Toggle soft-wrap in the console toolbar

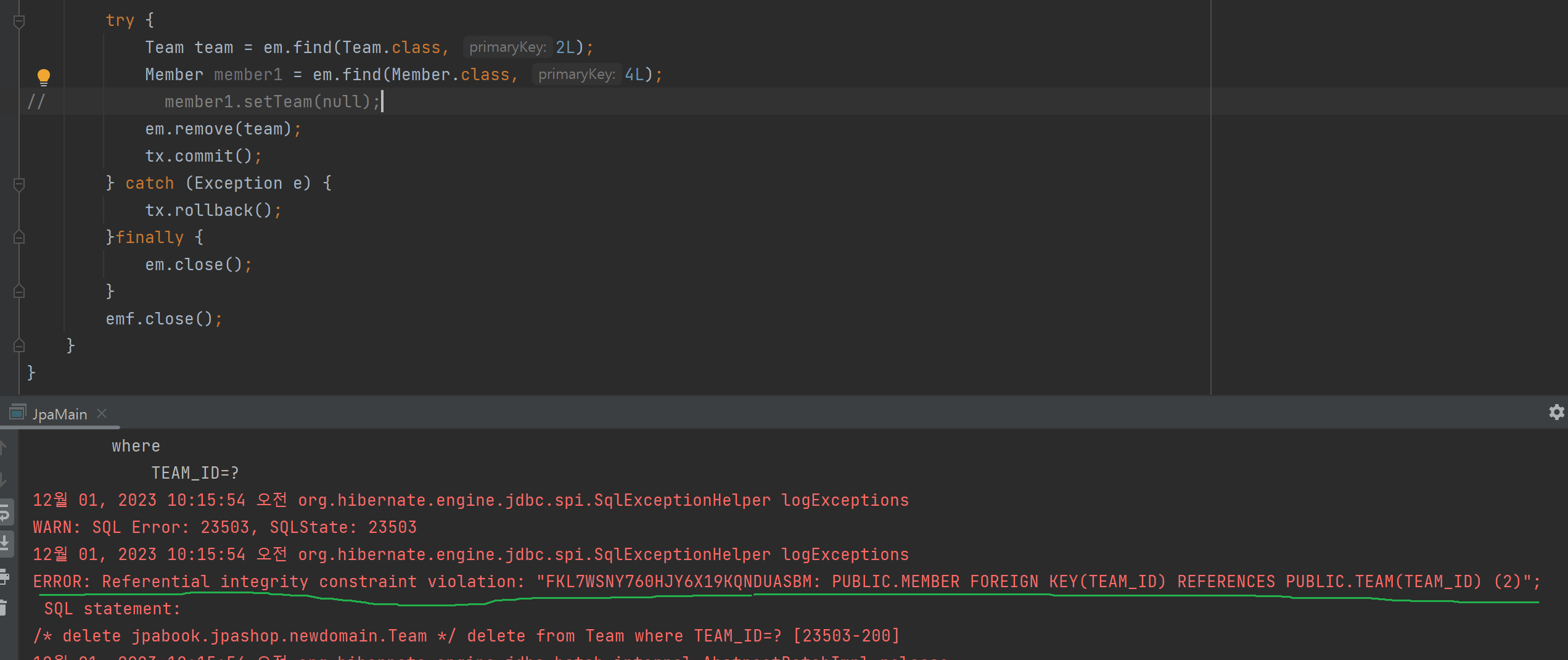(x=5, y=513)
